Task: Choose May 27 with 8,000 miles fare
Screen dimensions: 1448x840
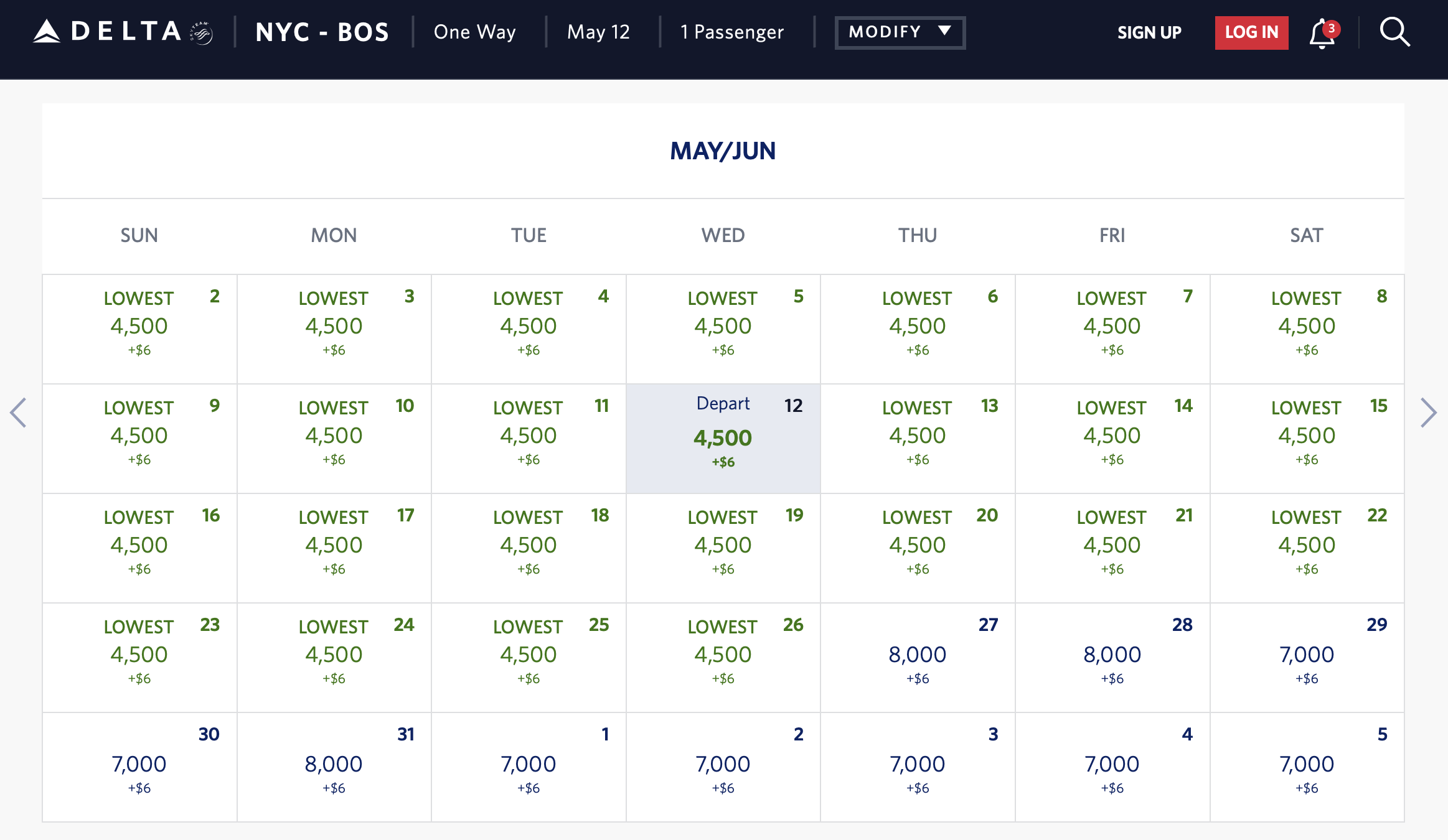Action: 918,656
